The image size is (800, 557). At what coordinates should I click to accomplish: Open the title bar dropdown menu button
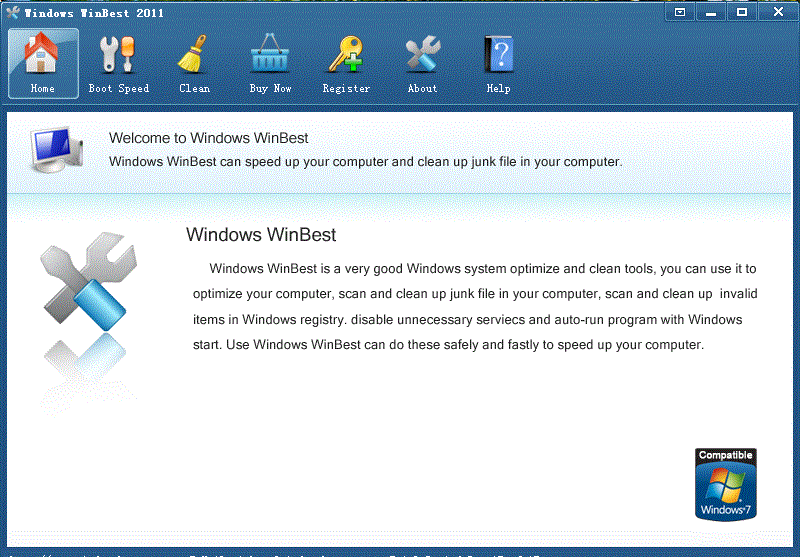pos(680,12)
